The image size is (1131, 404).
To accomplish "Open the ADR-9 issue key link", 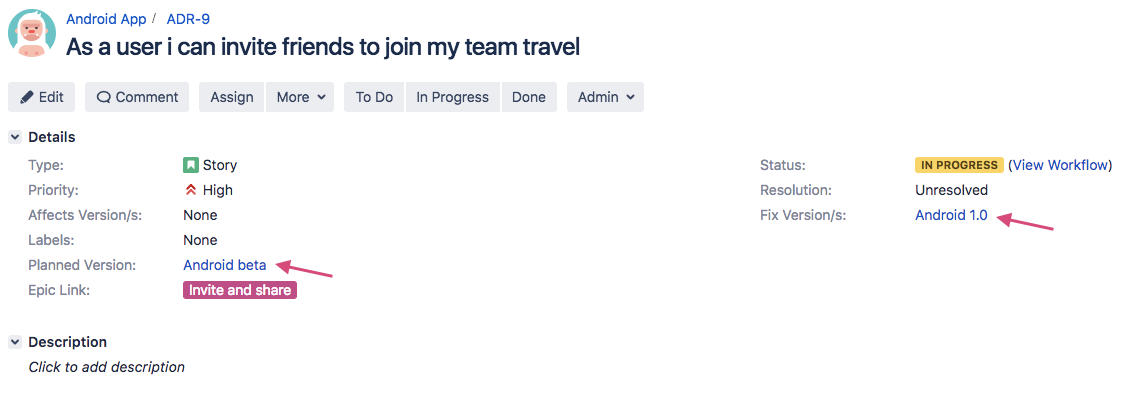I will pyautogui.click(x=188, y=19).
